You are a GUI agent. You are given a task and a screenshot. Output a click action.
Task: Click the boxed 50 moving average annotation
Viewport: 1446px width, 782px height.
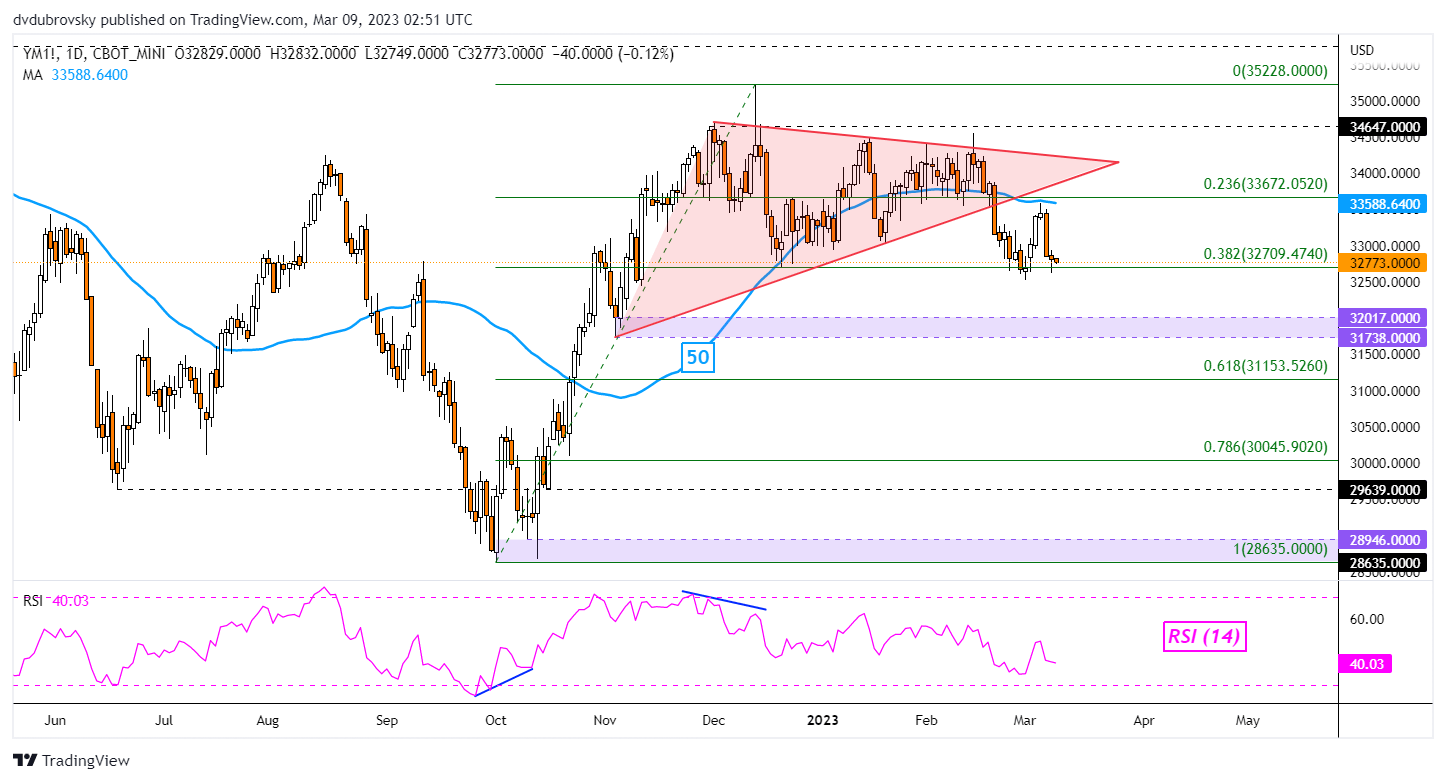(x=697, y=357)
